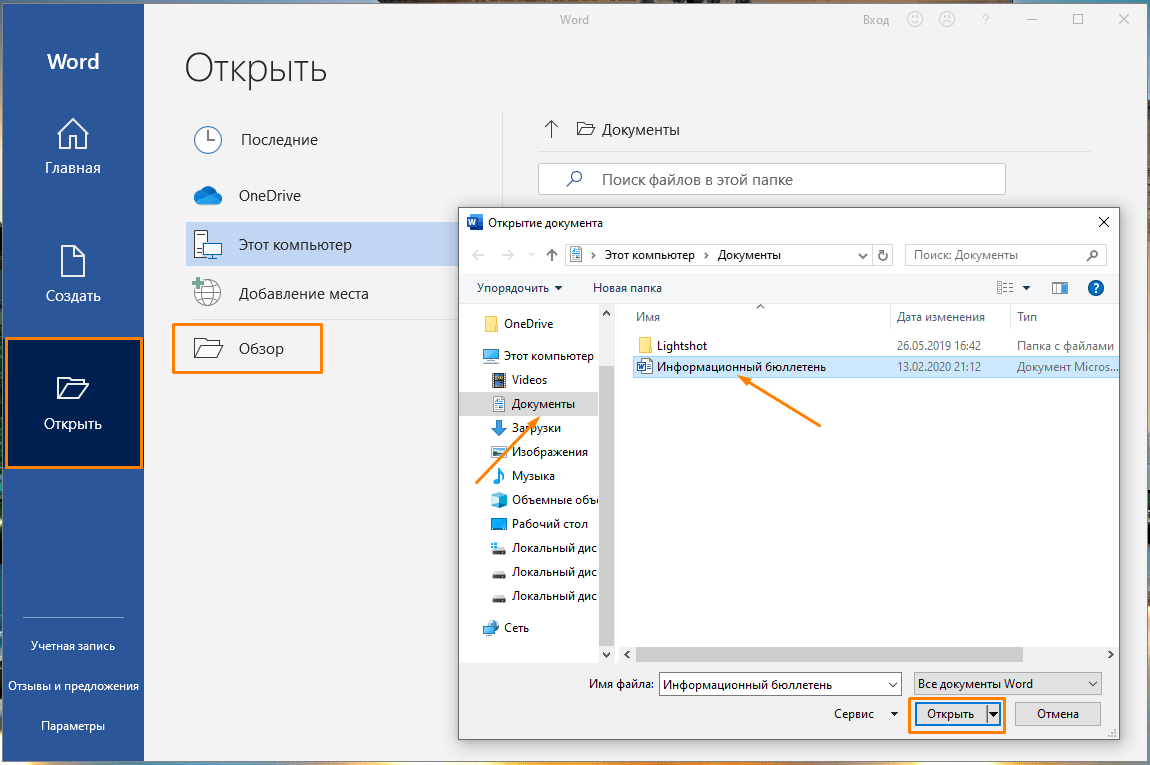Click the search field Поиск файлов в этой папке
This screenshot has width=1150, height=765.
772,180
